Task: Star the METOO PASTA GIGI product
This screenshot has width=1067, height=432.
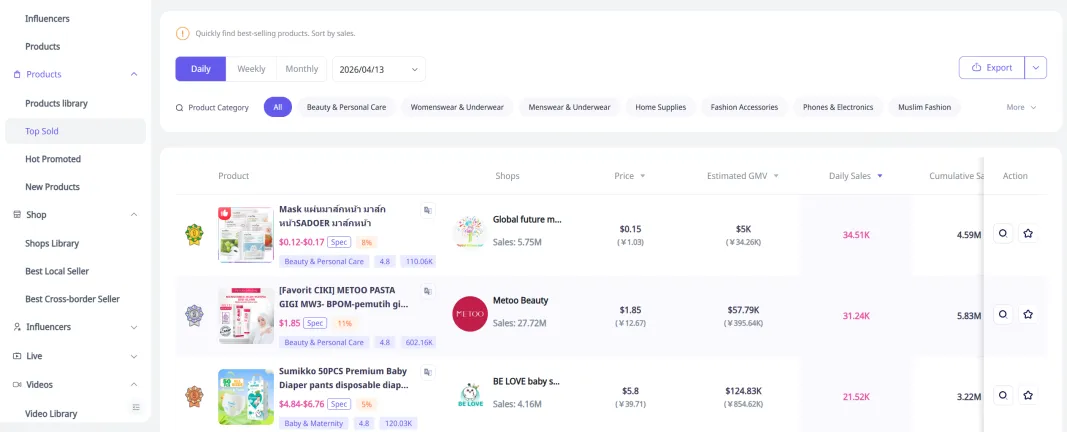Action: (x=1027, y=314)
